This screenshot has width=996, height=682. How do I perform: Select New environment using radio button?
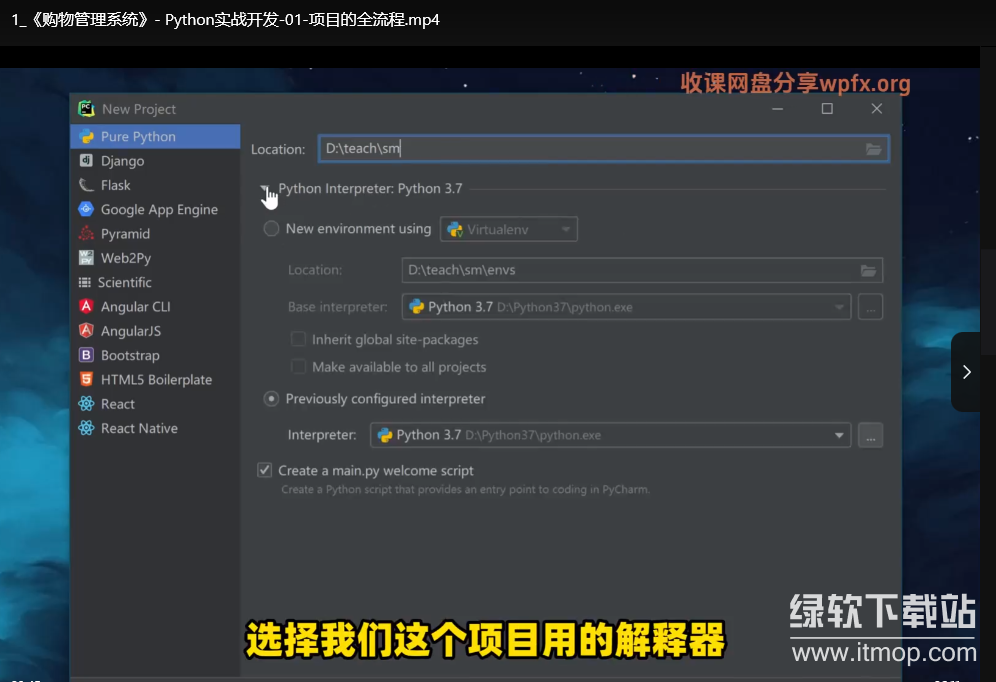coord(271,229)
